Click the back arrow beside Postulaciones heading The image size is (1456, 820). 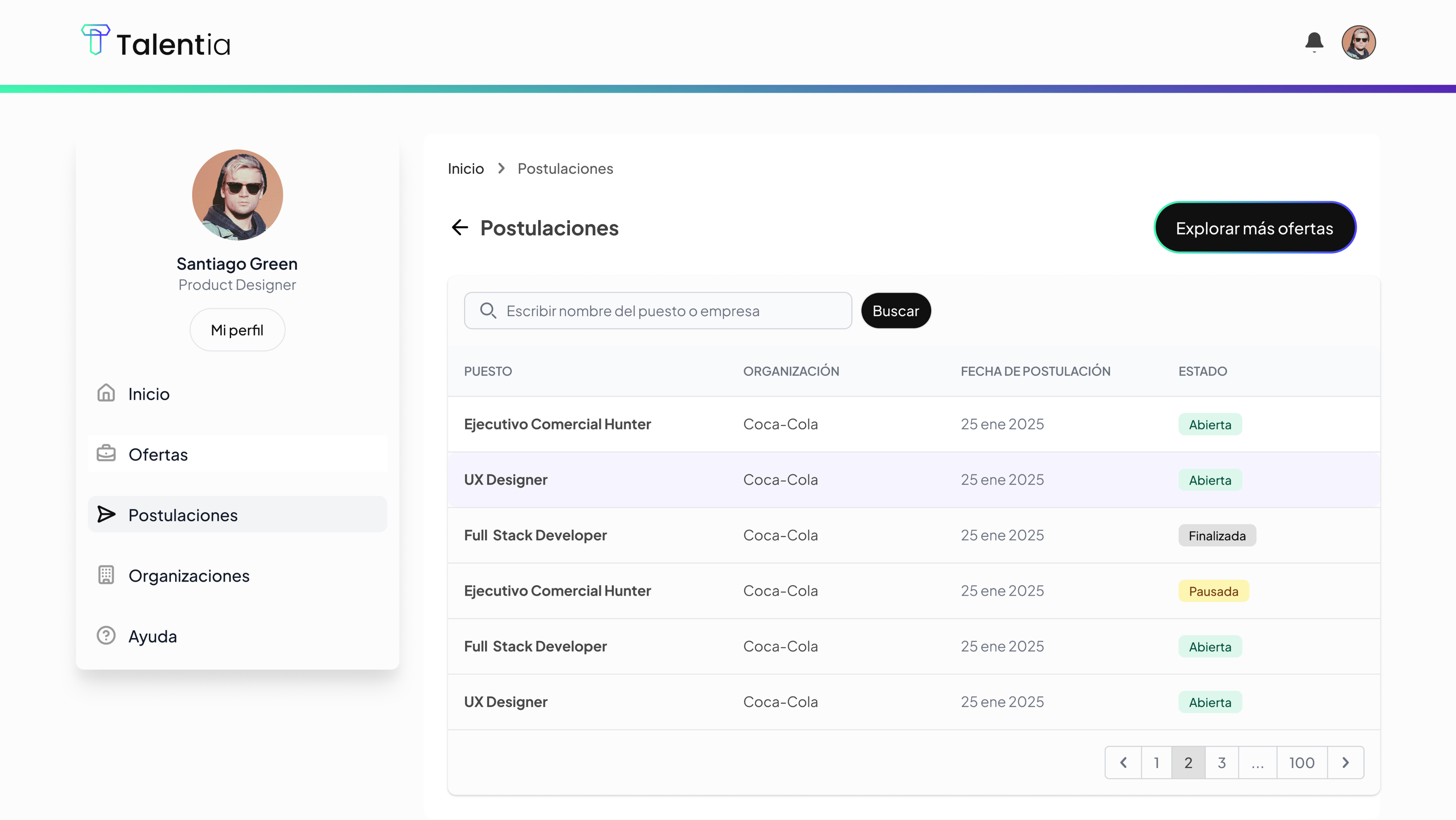pos(460,228)
